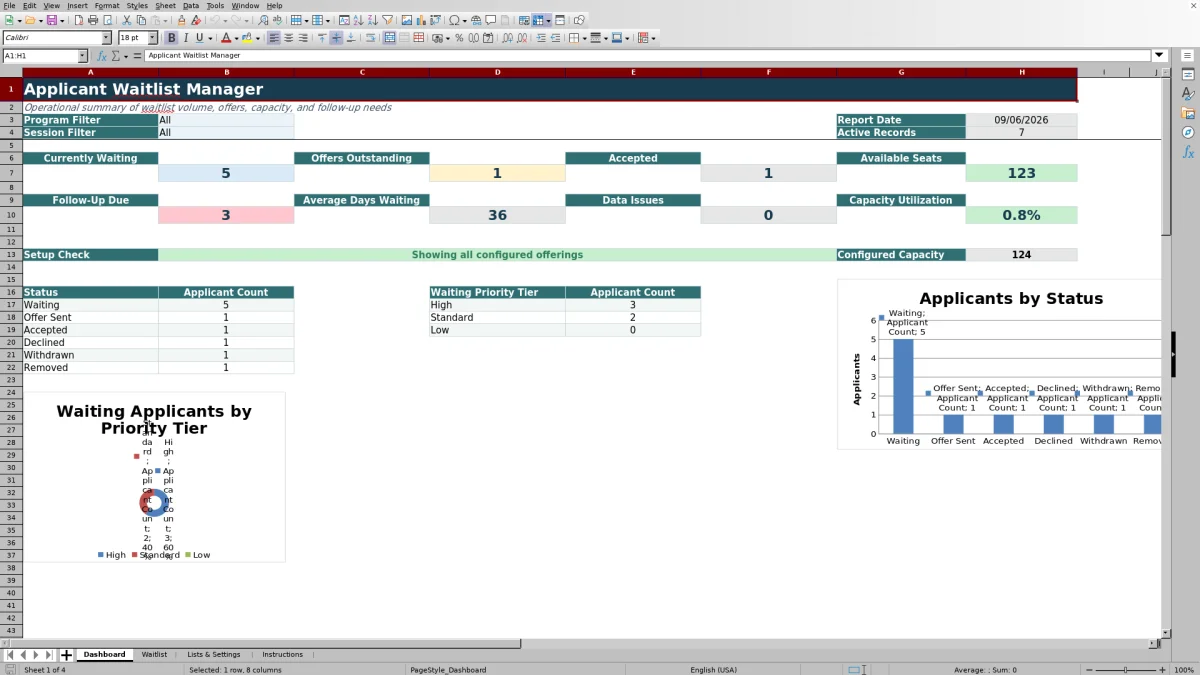Click the Sort Ascending icon
1200x675 pixels.
pyautogui.click(x=358, y=20)
